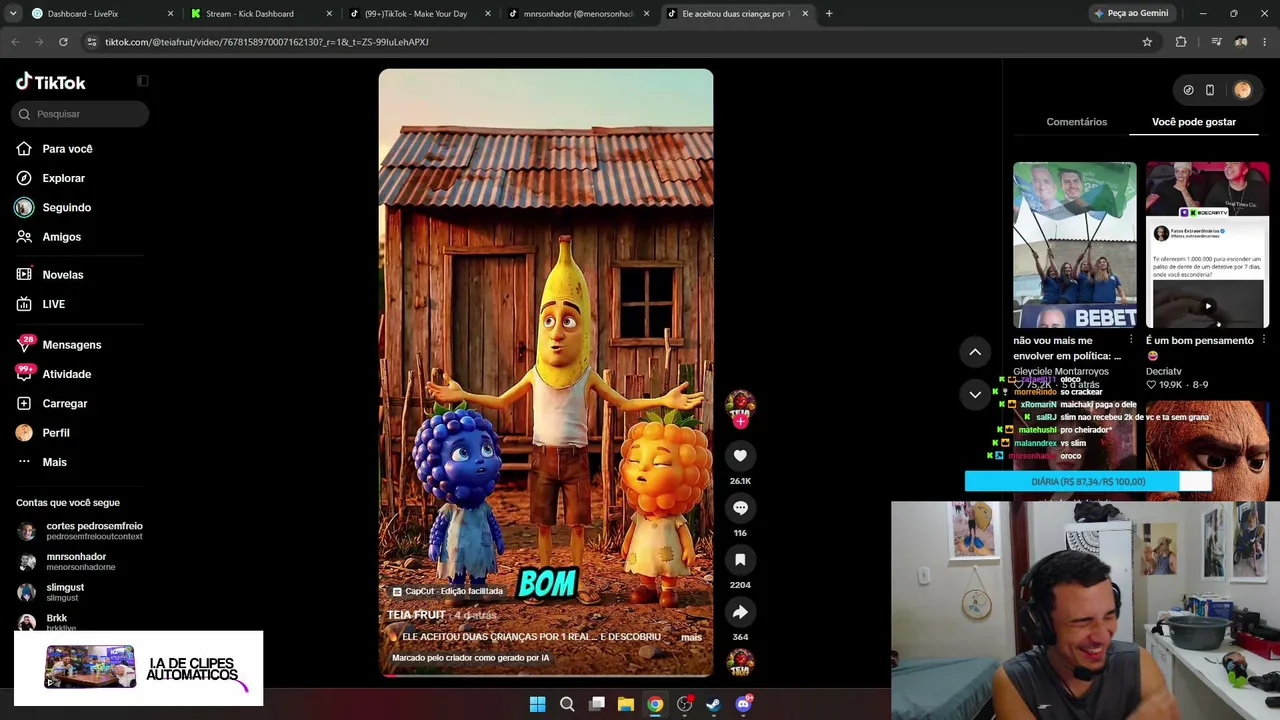Open the TEIA FRUIT creator name link
The image size is (1280, 720).
tap(416, 615)
